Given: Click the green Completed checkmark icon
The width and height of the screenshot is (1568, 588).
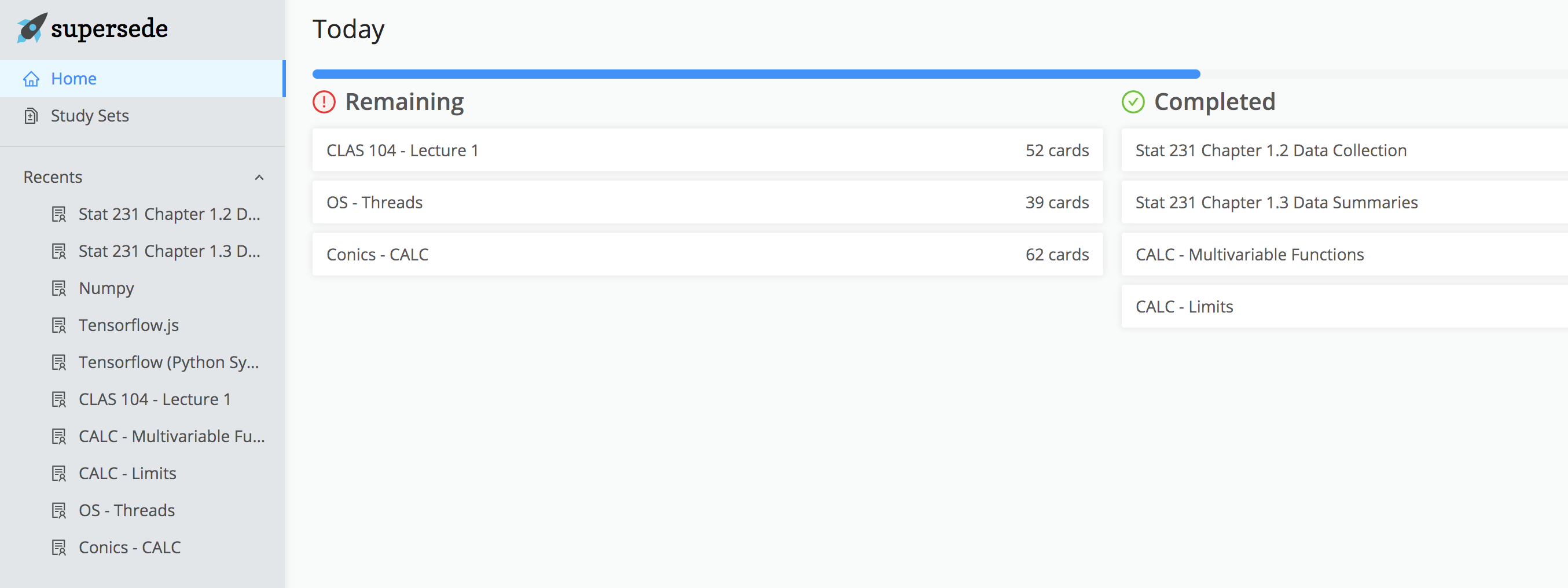Looking at the screenshot, I should [1133, 102].
